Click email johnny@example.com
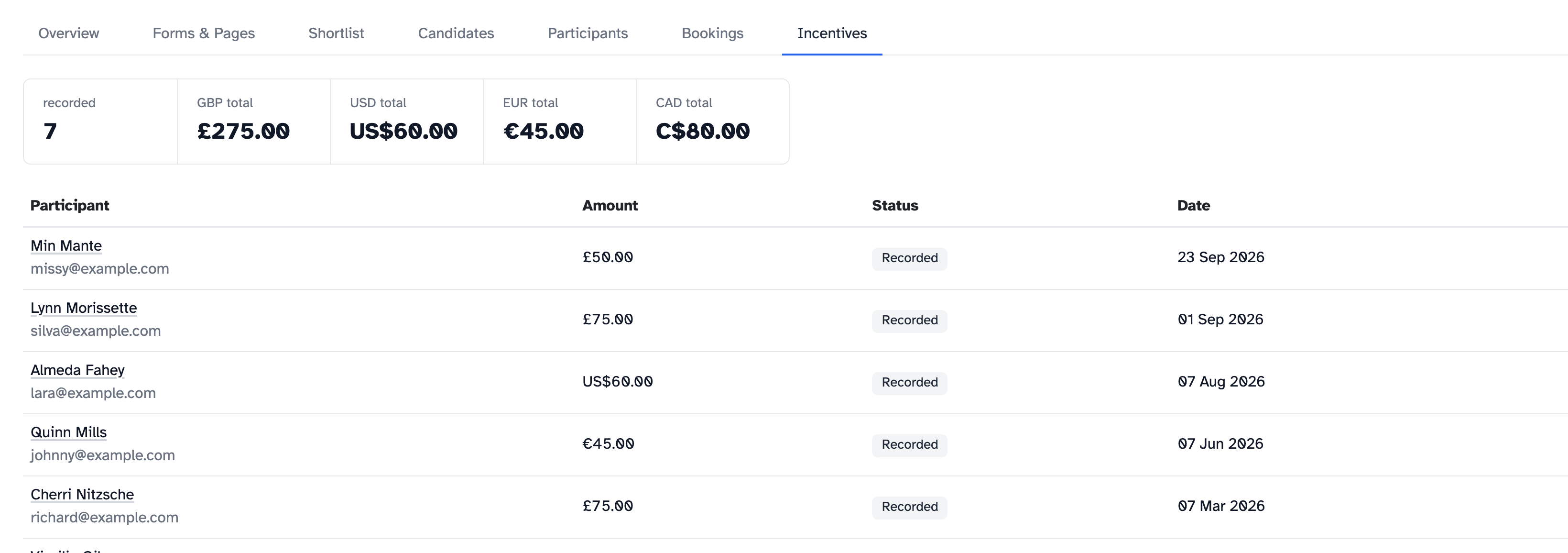 103,455
